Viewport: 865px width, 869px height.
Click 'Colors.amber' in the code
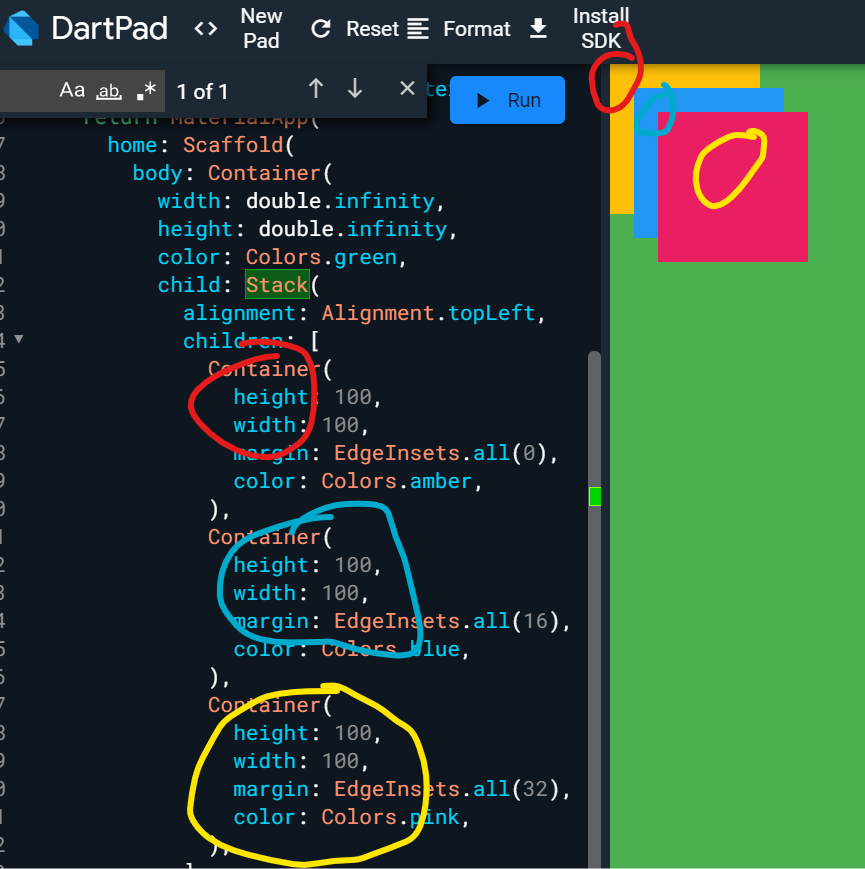396,481
